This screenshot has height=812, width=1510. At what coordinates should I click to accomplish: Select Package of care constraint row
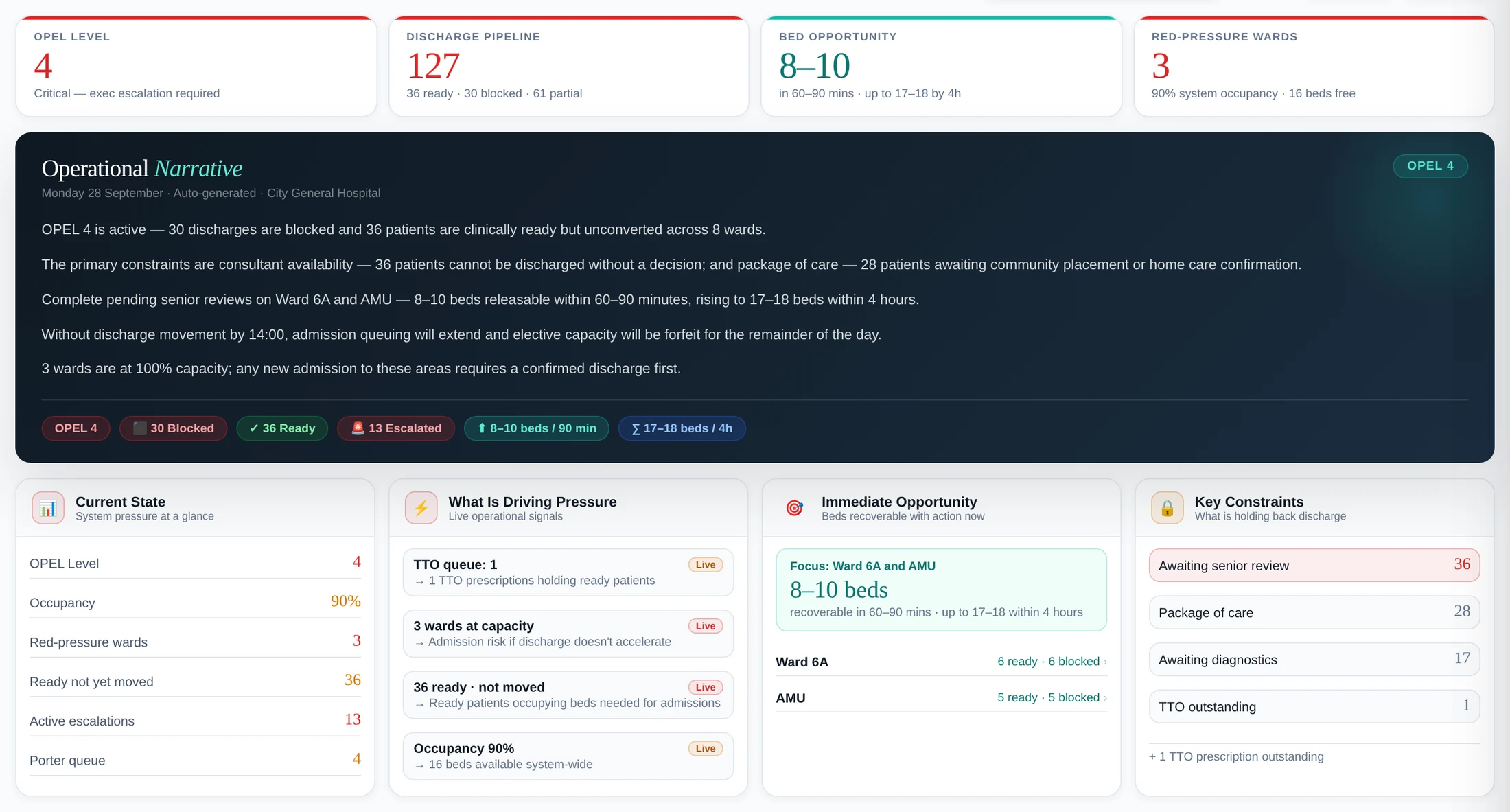[x=1314, y=612]
